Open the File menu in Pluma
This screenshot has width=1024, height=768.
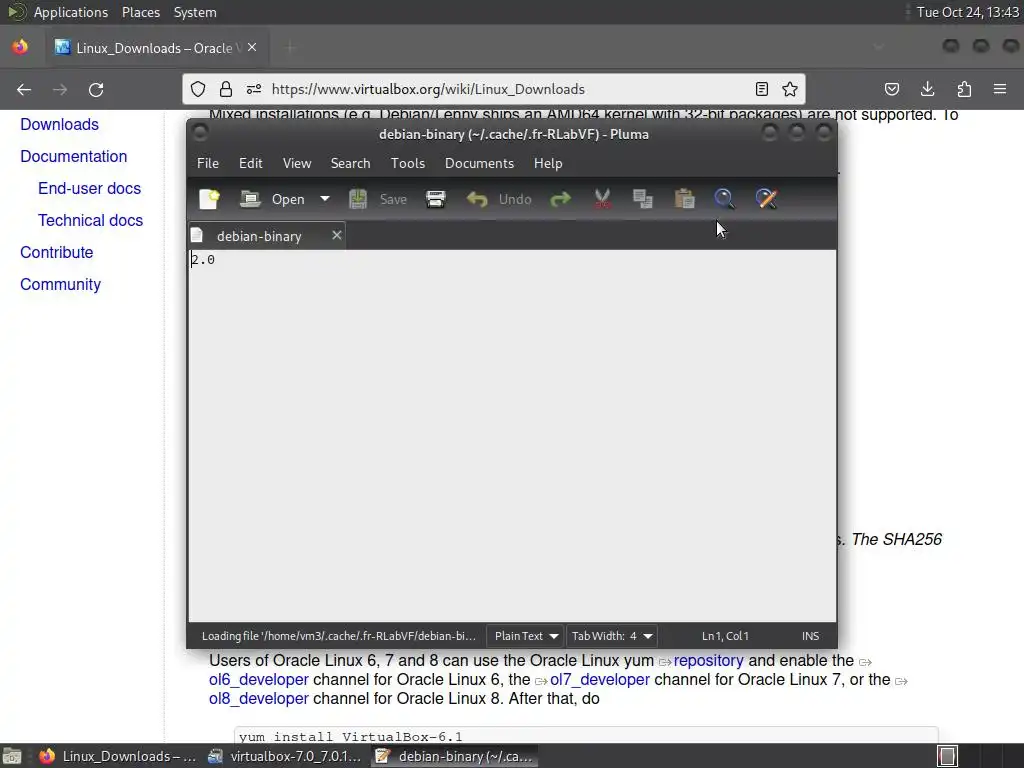tap(208, 163)
